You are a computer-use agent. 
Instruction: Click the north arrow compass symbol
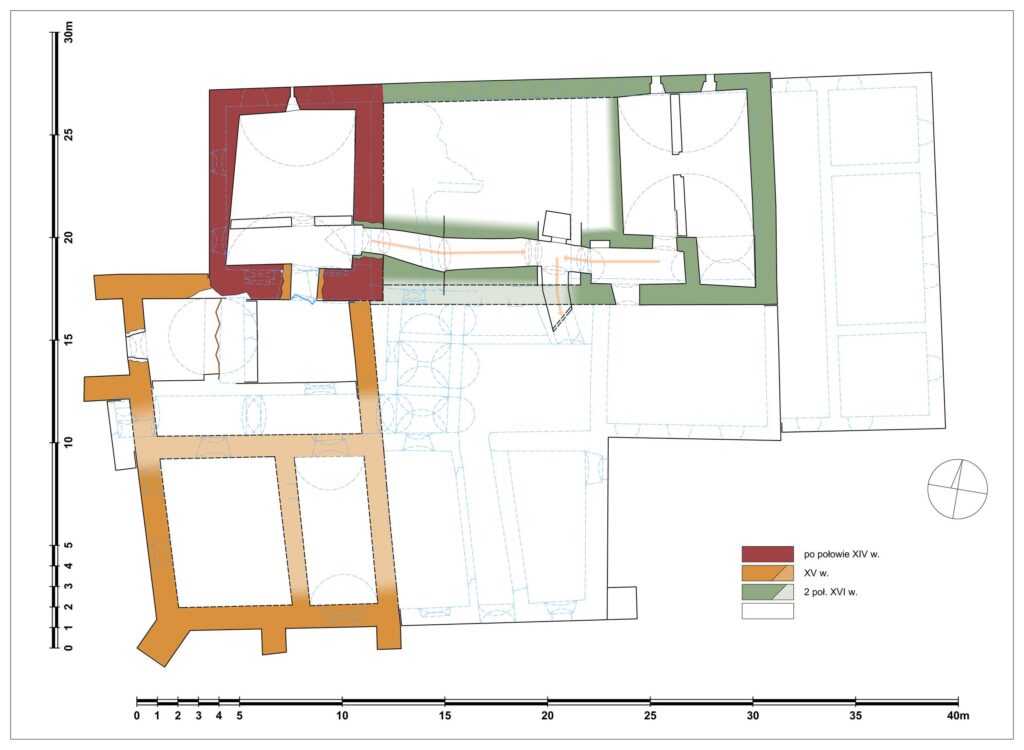pos(958,489)
